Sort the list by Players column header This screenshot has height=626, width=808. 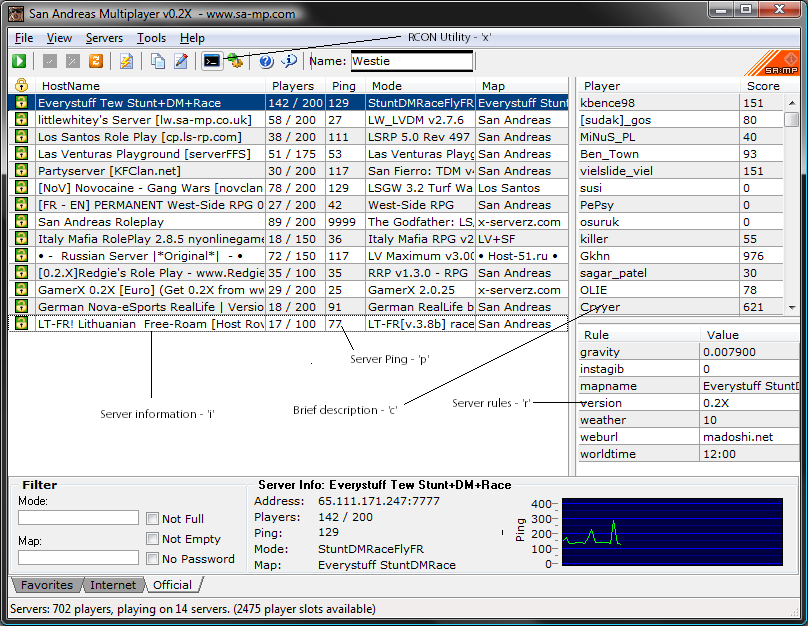[x=293, y=86]
